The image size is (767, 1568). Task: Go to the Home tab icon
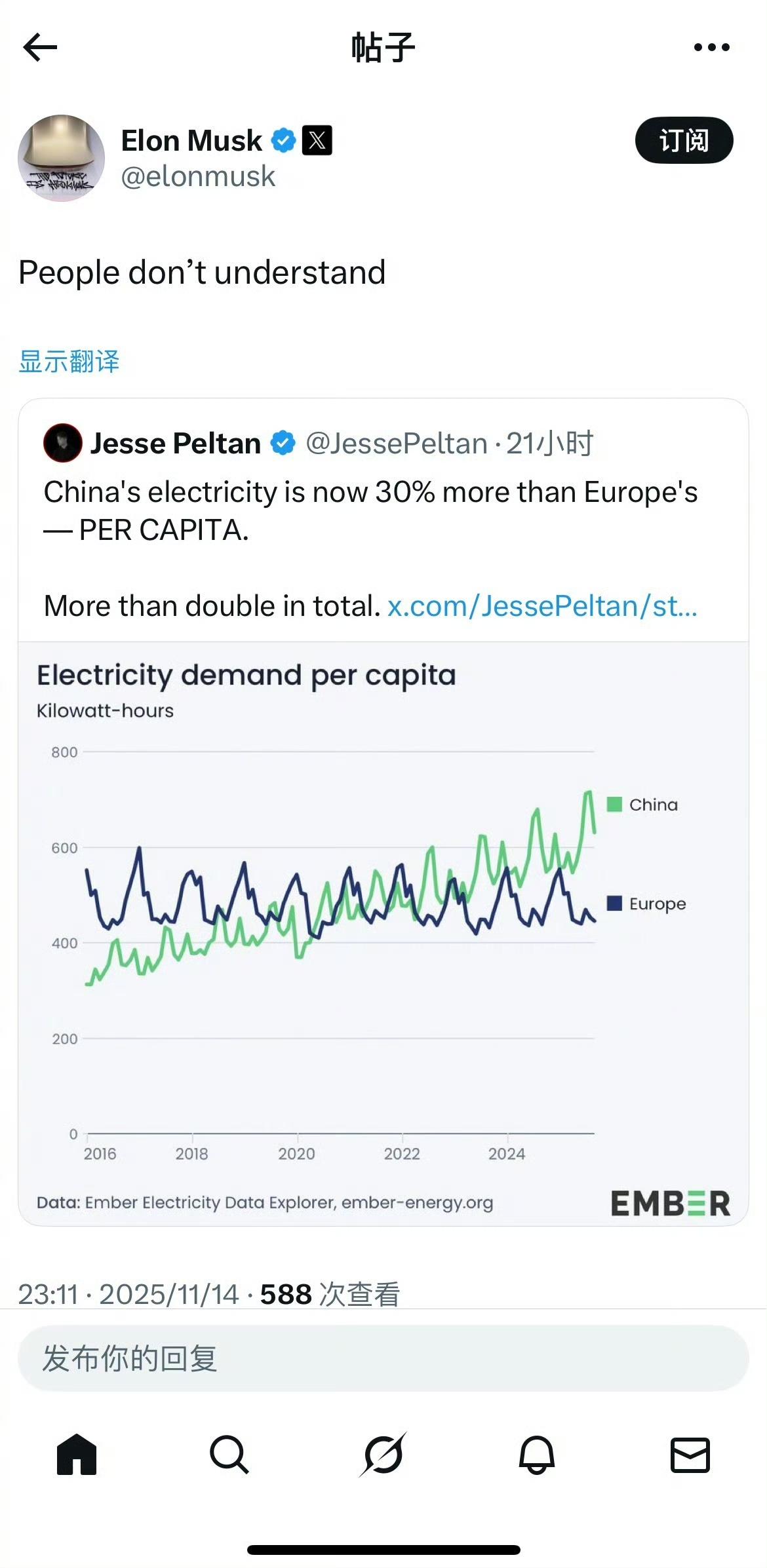tap(77, 1455)
